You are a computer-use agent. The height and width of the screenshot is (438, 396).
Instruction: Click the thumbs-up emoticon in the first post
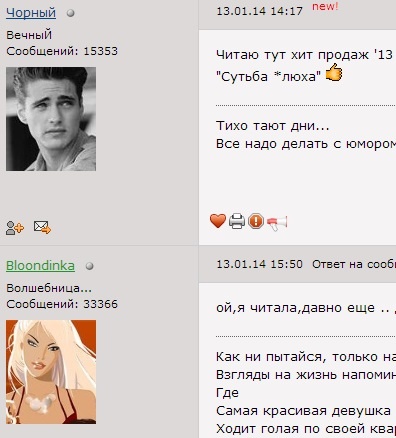[334, 73]
